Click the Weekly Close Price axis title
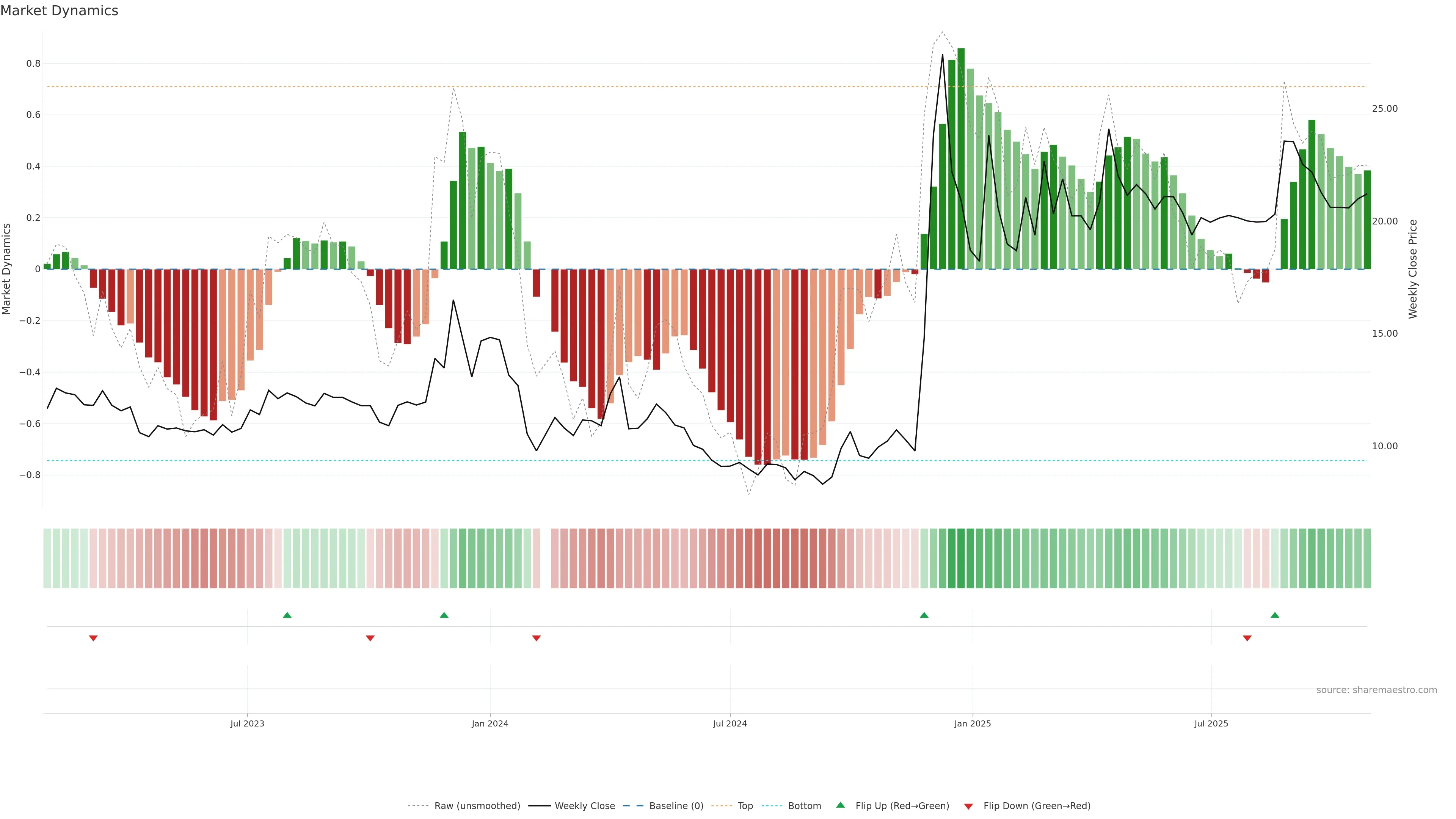The image size is (1456, 819). coord(1412,269)
